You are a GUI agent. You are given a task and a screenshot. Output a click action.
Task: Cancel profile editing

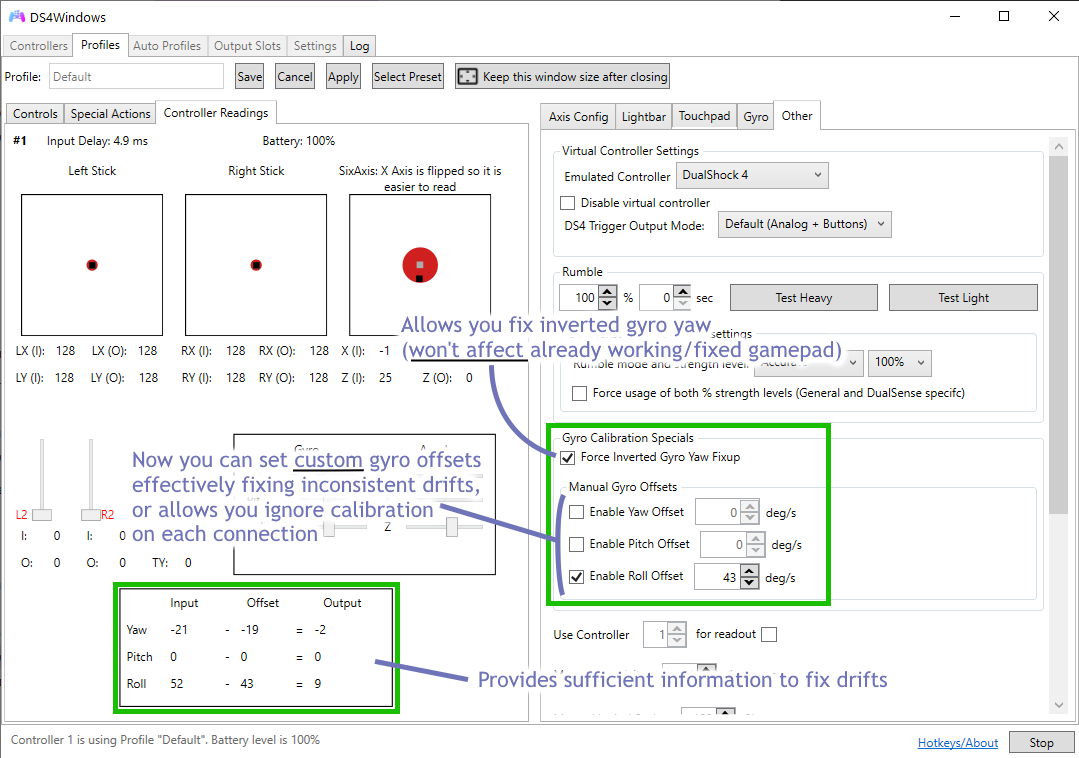point(295,76)
